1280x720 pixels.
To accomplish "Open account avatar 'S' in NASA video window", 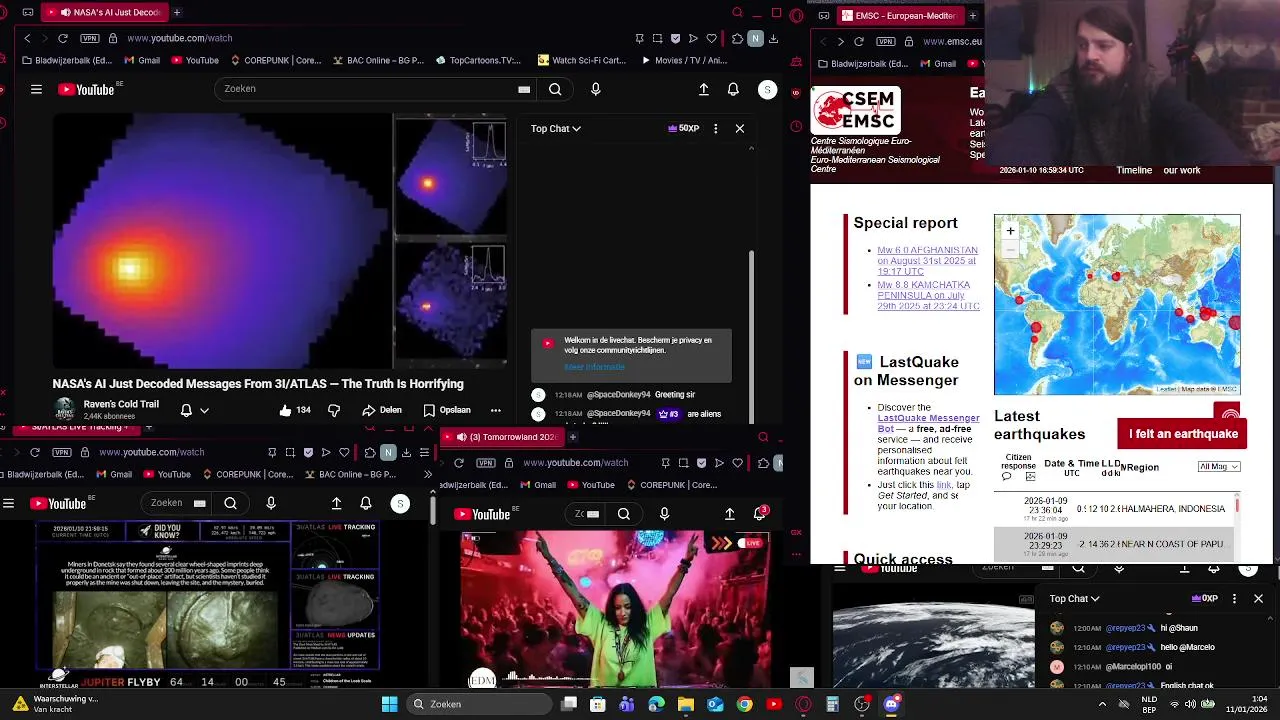I will 767,89.
